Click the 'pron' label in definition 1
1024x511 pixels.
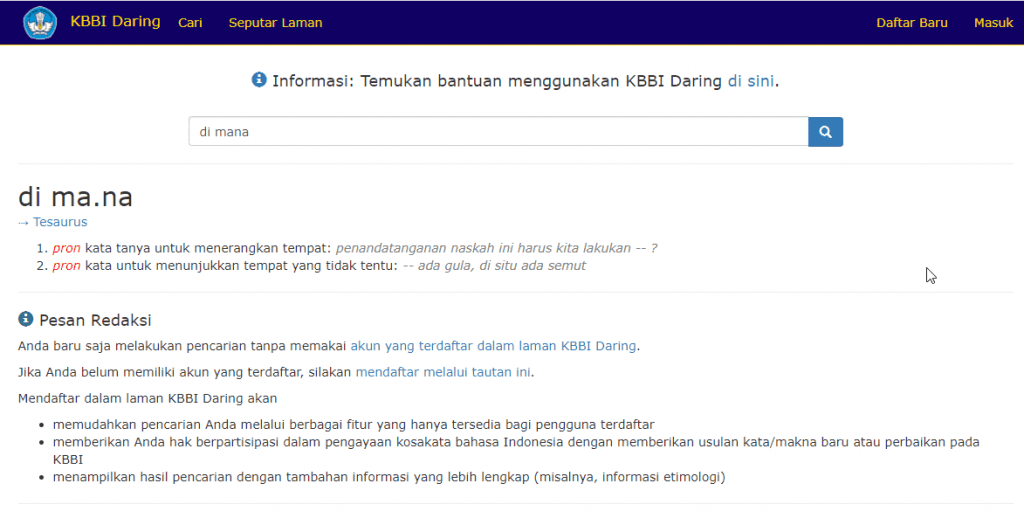67,248
